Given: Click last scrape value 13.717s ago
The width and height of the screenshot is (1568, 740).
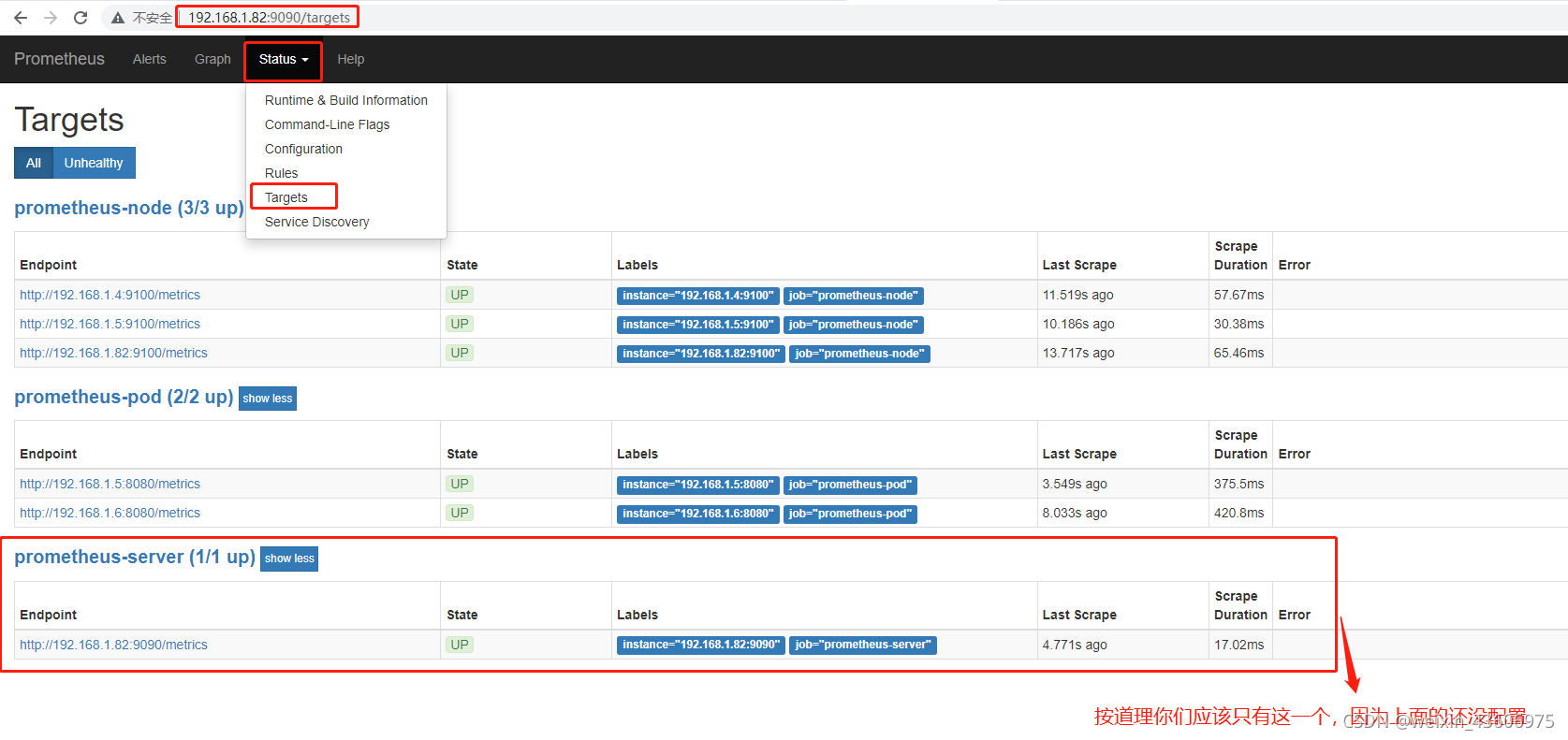Looking at the screenshot, I should (x=1078, y=353).
